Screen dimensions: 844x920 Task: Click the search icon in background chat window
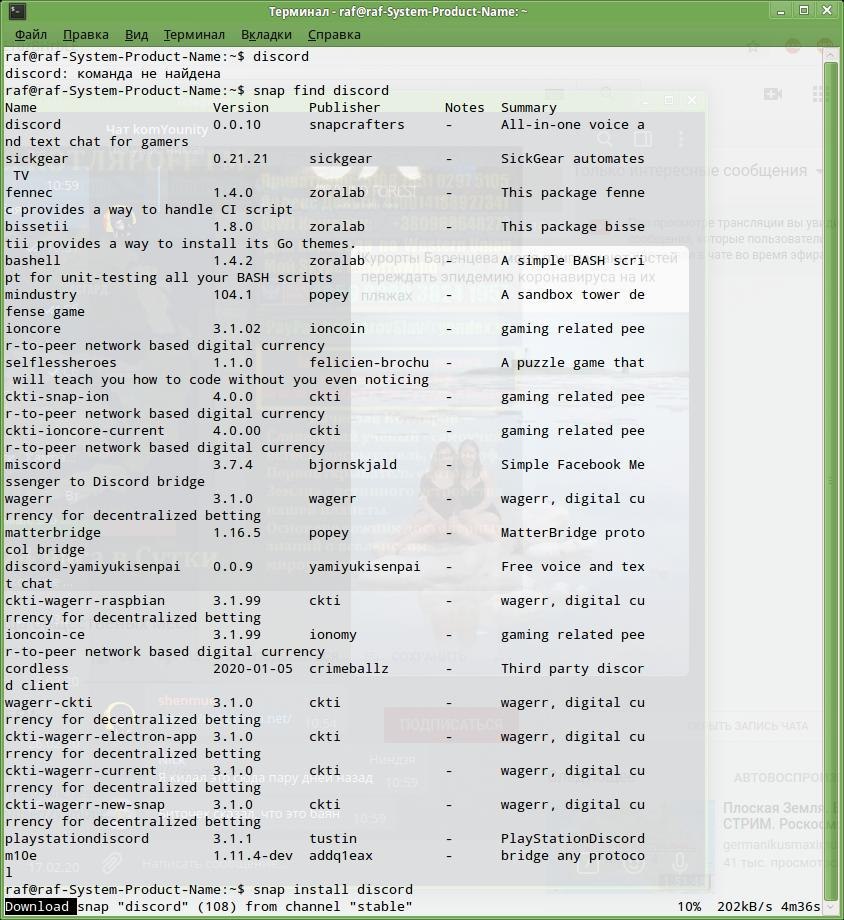(x=604, y=139)
